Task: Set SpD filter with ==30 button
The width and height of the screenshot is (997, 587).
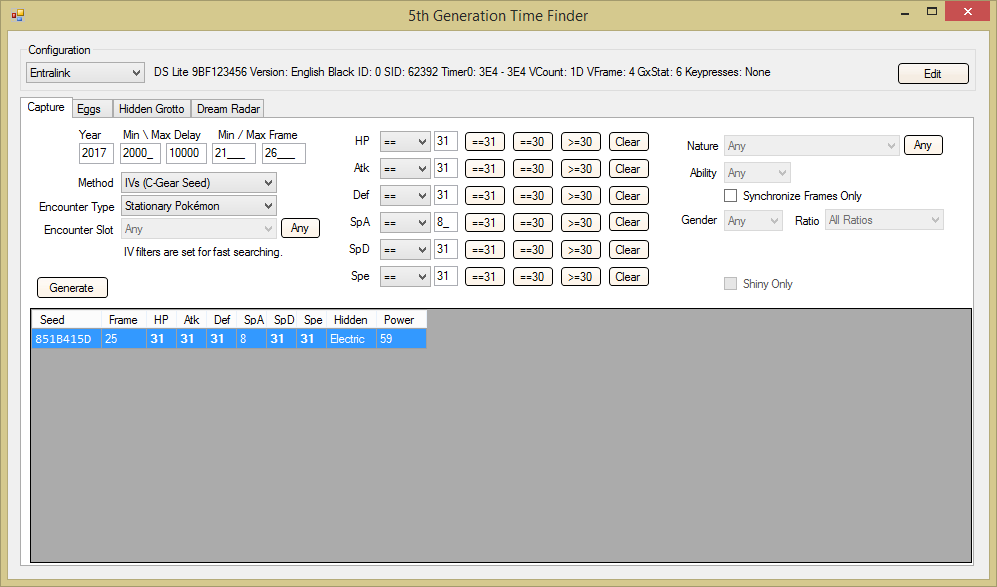Action: pyautogui.click(x=533, y=250)
